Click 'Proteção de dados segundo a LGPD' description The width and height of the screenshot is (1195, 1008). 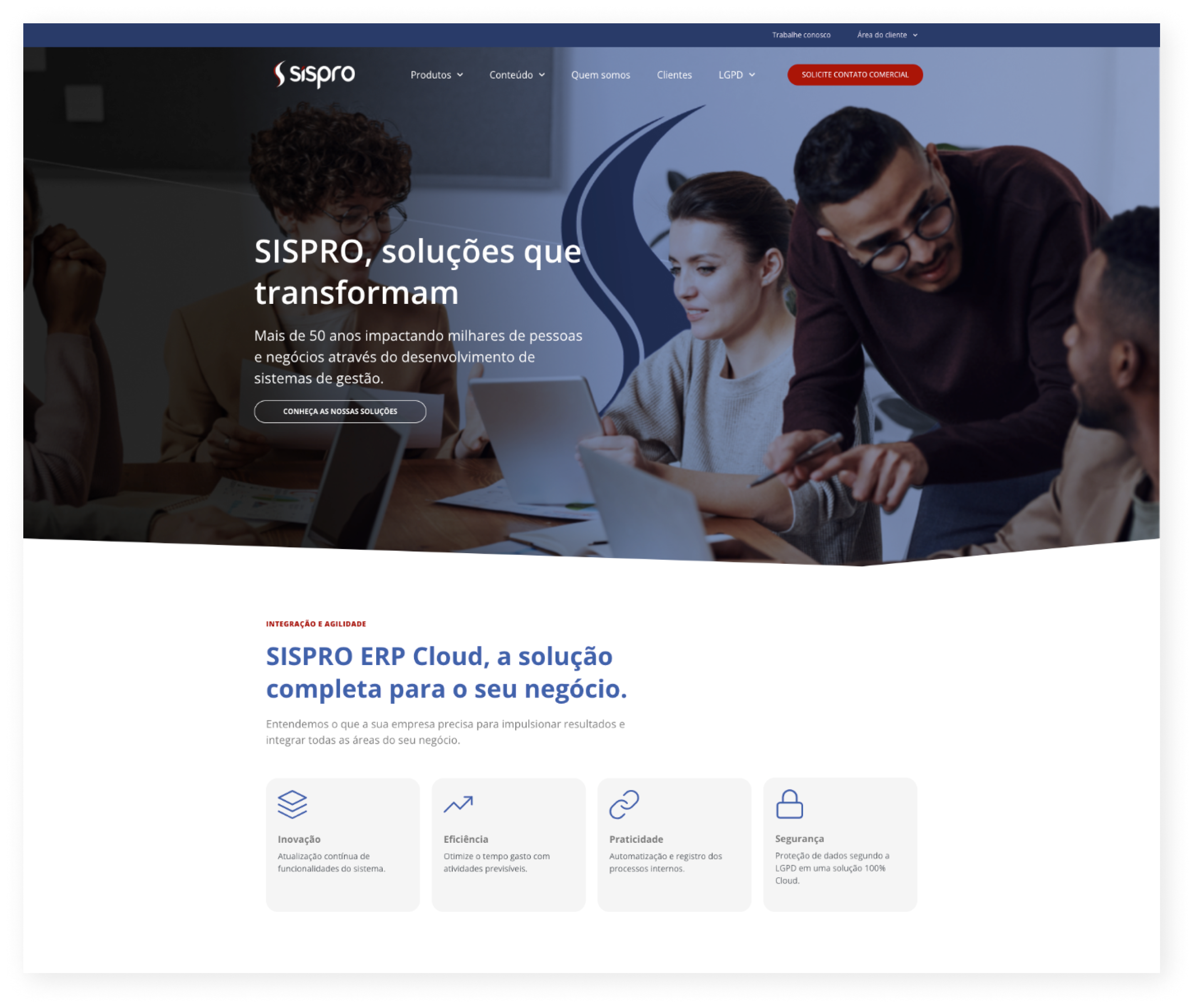coord(832,868)
